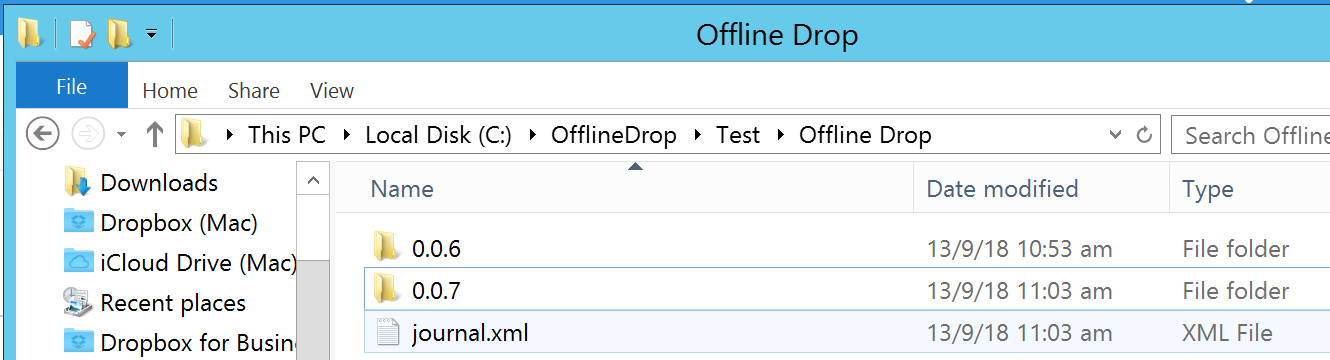Click the 13/9/18 10:53 am date
1330x360 pixels.
[x=1019, y=249]
